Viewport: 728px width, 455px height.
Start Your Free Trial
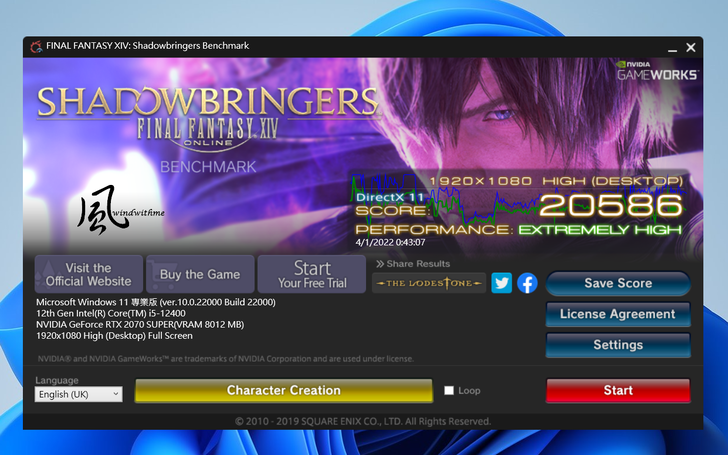click(x=312, y=274)
